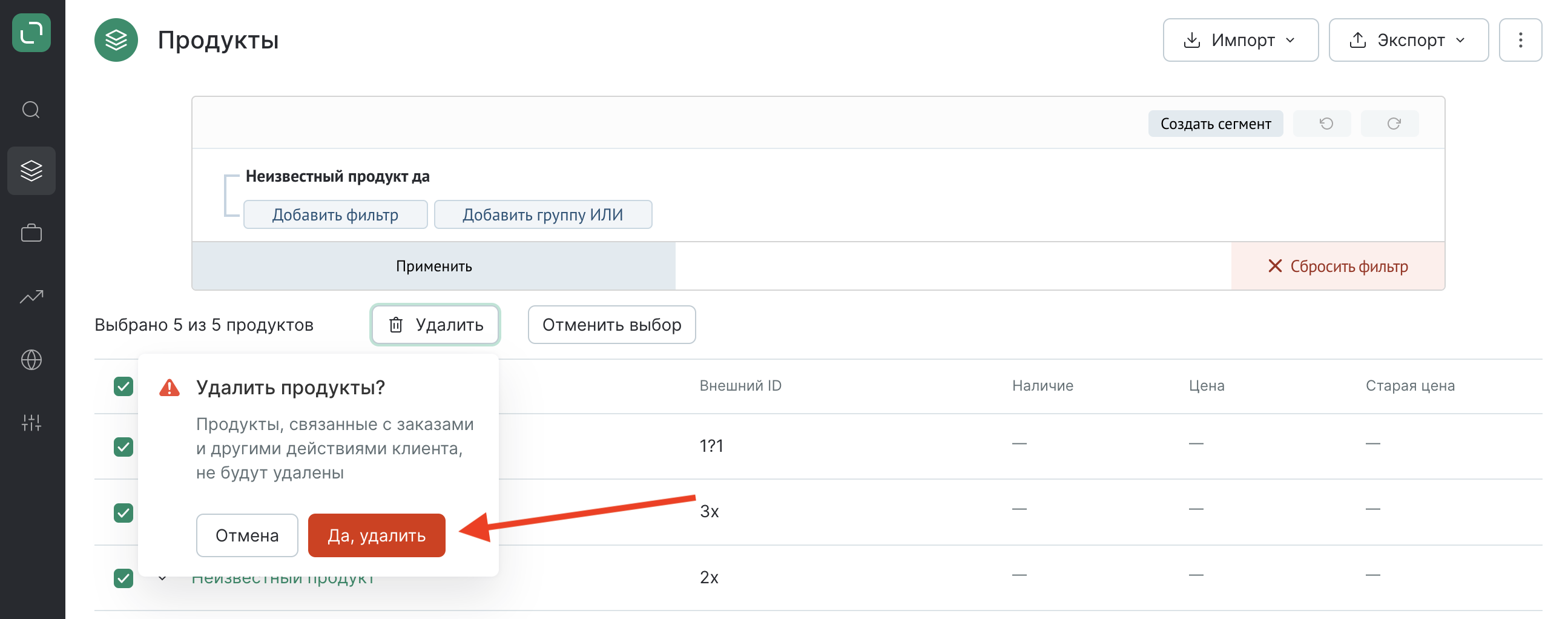
Task: Click Выбрано 5 из 5 продуктов text
Action: [204, 325]
